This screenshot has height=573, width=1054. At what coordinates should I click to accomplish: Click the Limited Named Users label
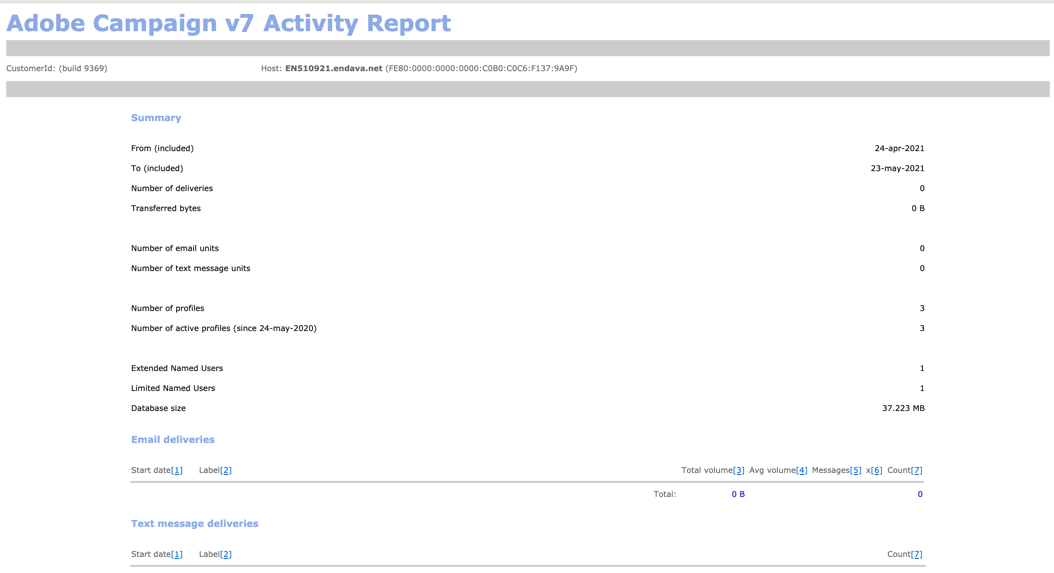coord(173,388)
